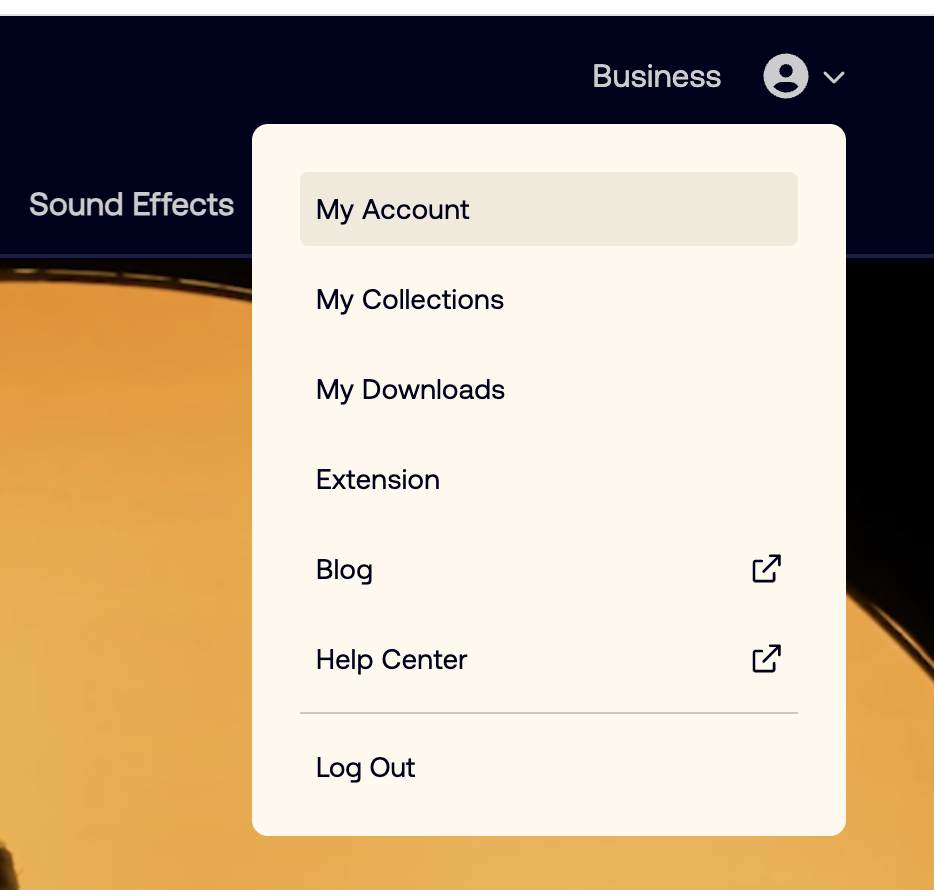Viewport: 934px width, 890px height.
Task: Choose Extension in the dropdown menu
Action: click(x=549, y=480)
